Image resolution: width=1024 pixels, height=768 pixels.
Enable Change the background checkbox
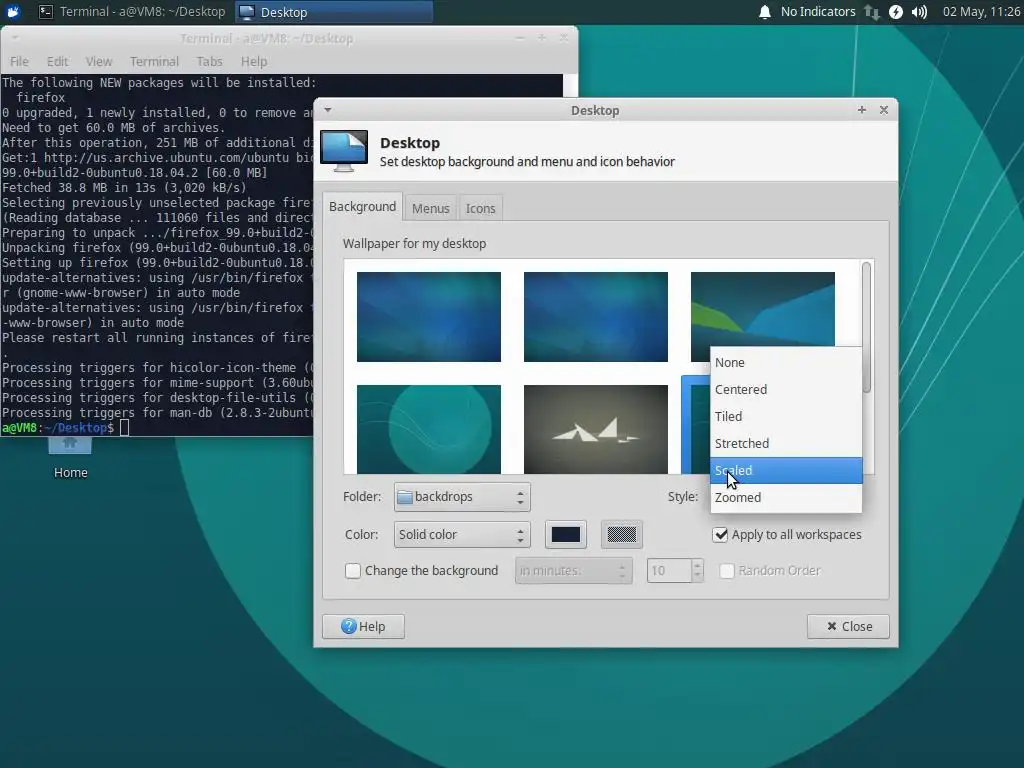[x=353, y=571]
